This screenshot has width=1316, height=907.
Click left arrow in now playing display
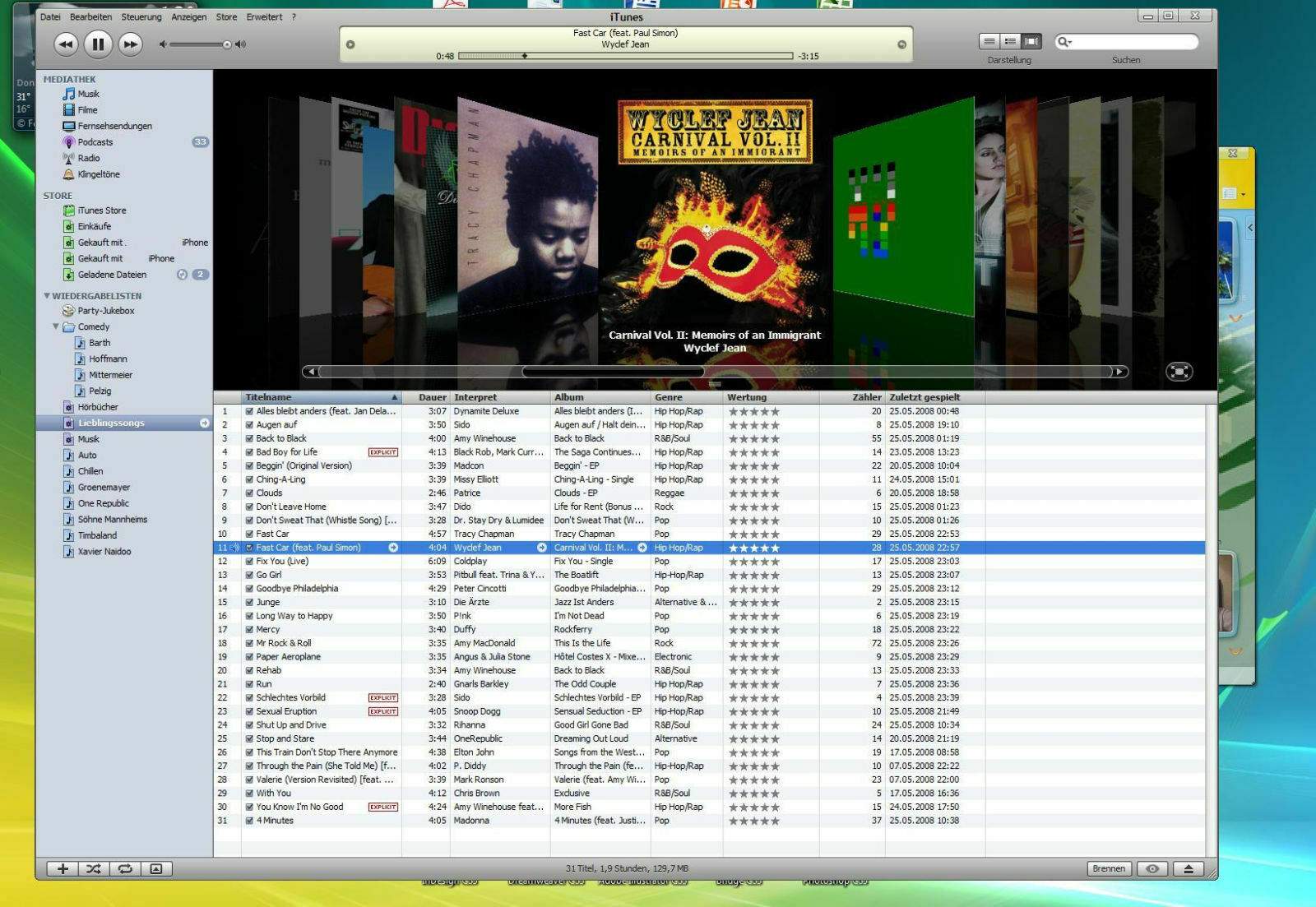[350, 44]
